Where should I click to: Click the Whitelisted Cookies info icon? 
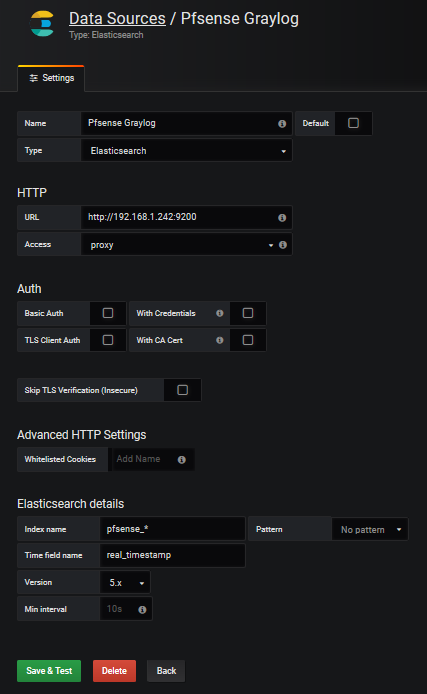click(181, 460)
